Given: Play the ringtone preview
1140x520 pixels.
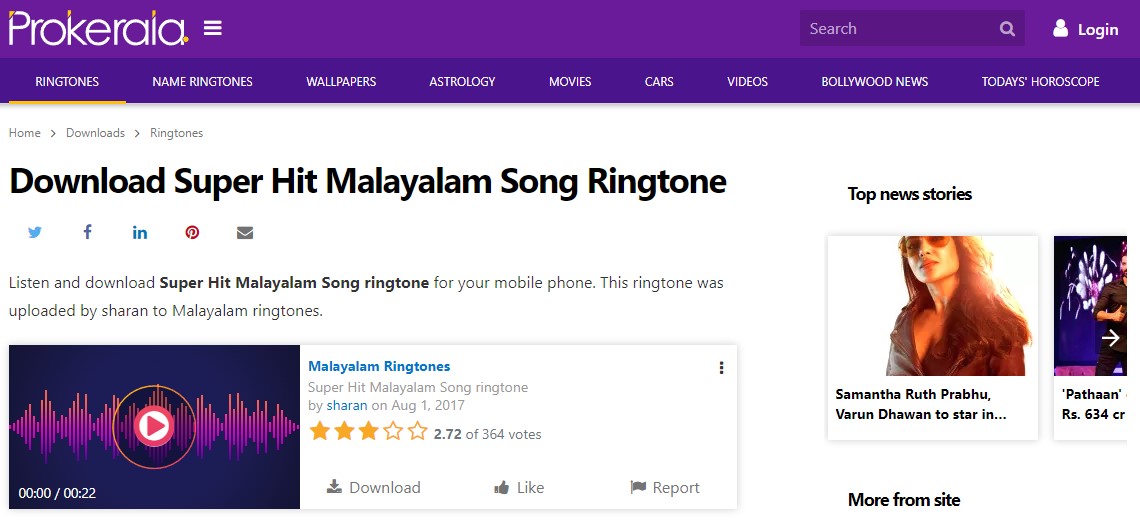Looking at the screenshot, I should [x=153, y=427].
